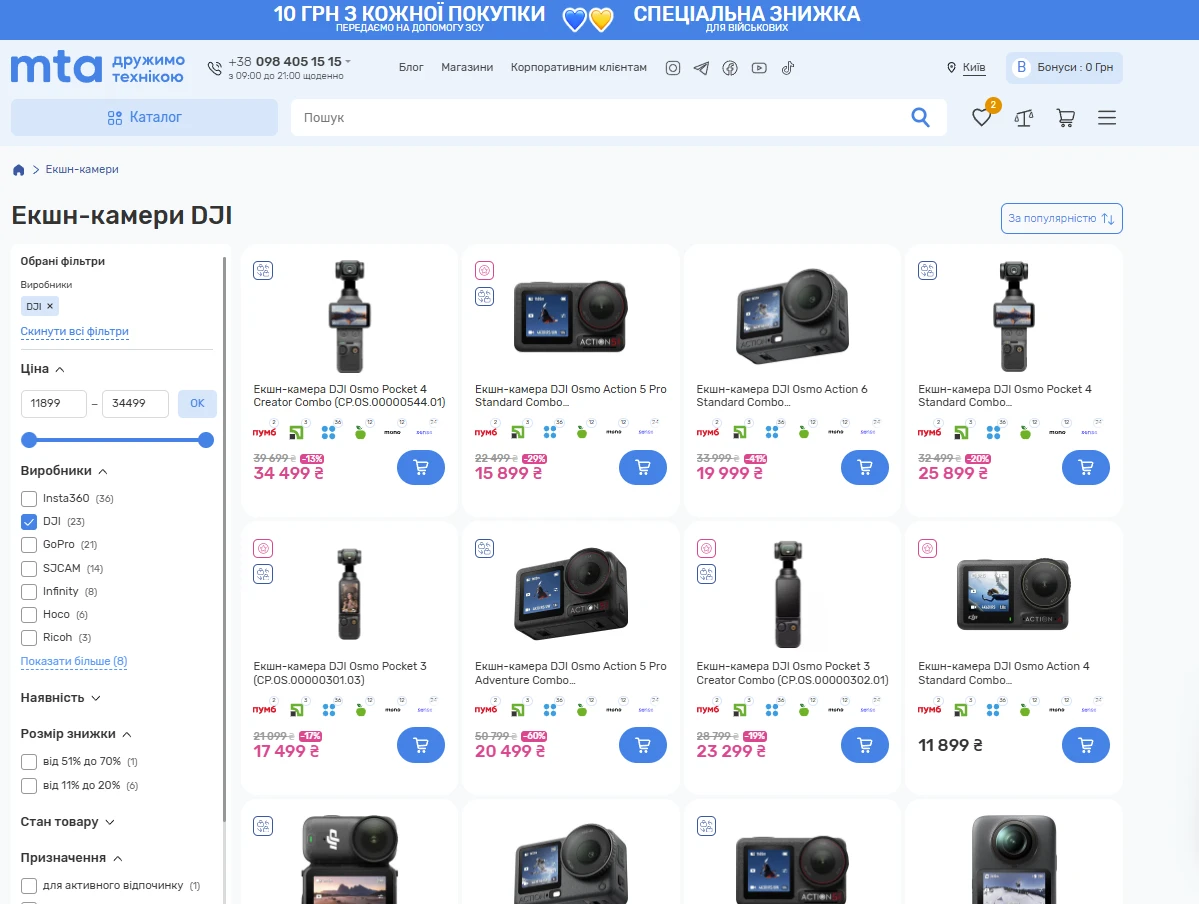Check the Infinity manufacturer filter
This screenshot has width=1199, height=904.
pos(29,591)
